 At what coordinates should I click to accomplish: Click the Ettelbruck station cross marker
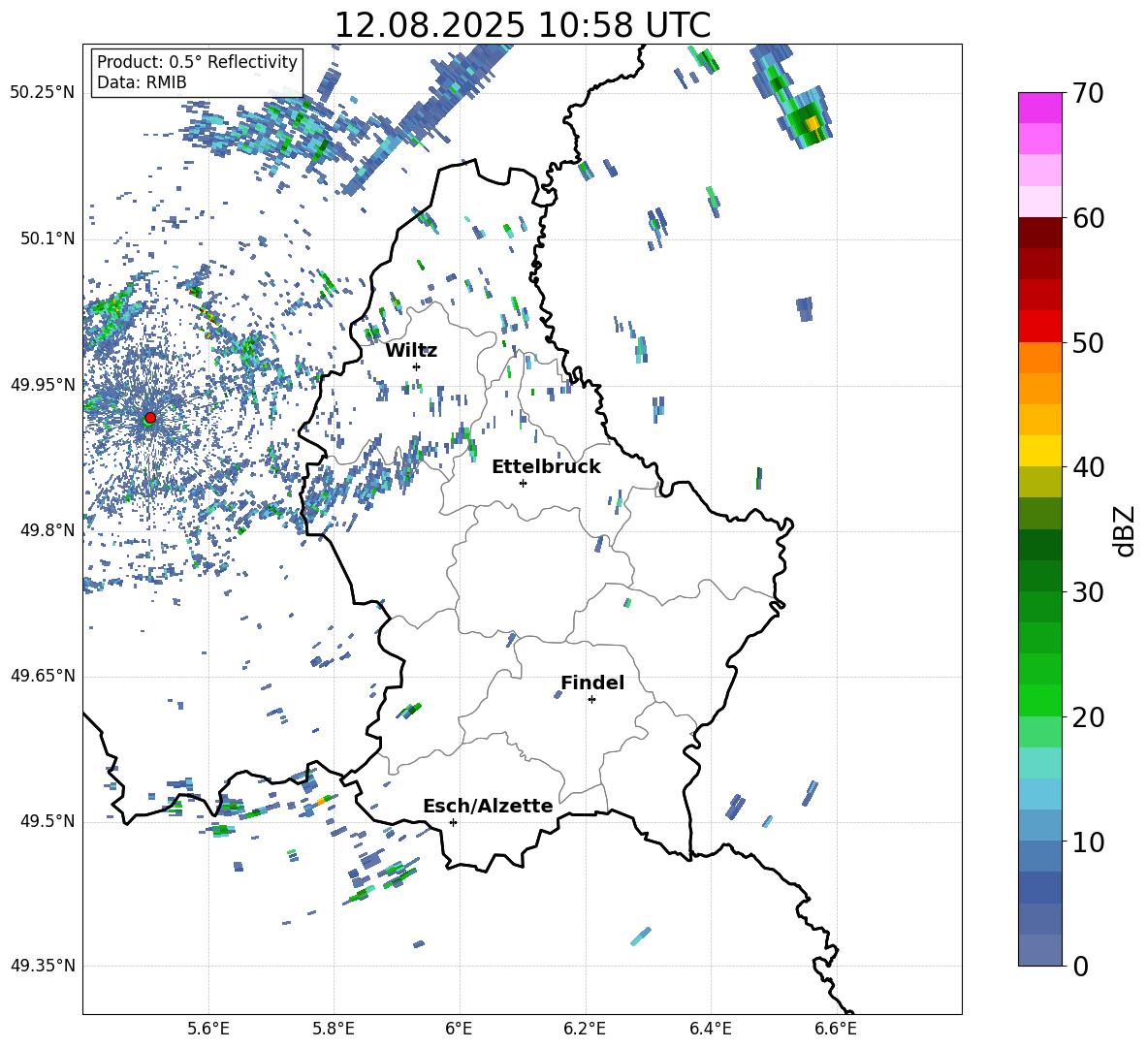pos(523,483)
